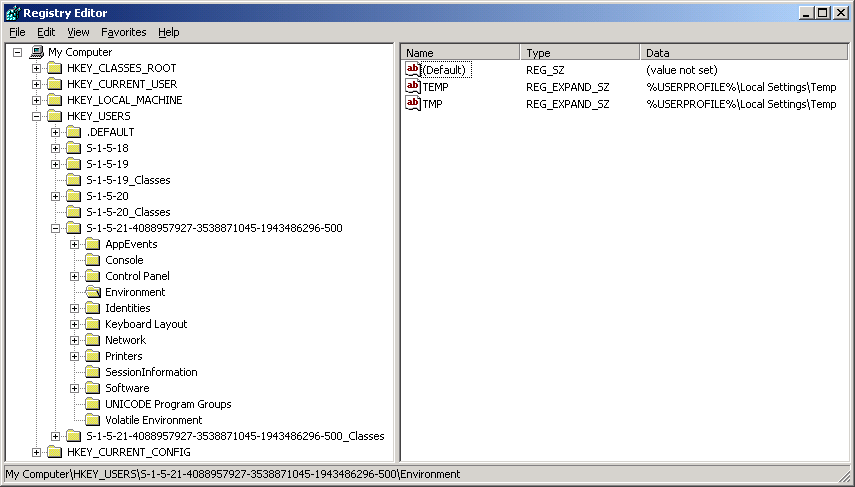Select the TMP value name
This screenshot has width=855, height=487.
(x=432, y=104)
